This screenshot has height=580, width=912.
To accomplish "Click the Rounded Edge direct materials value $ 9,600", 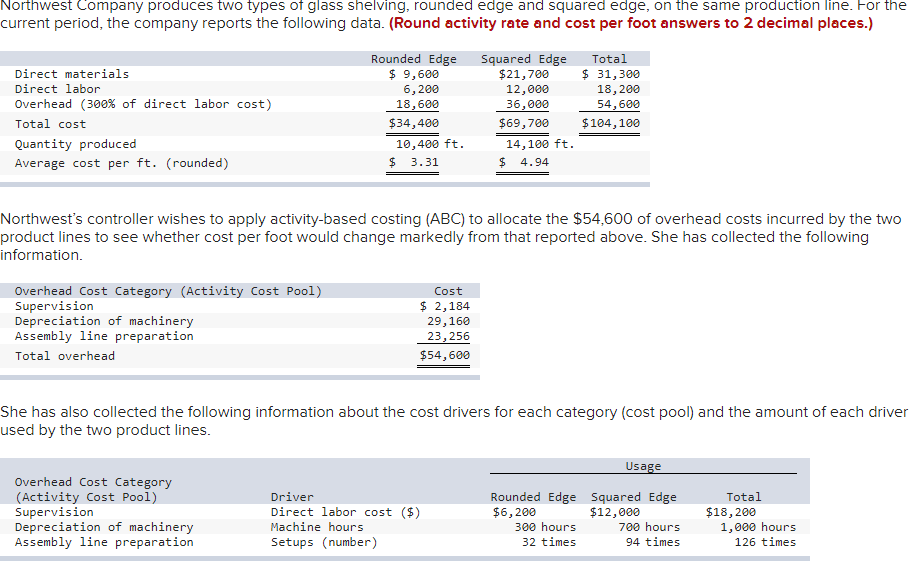I will pos(414,74).
